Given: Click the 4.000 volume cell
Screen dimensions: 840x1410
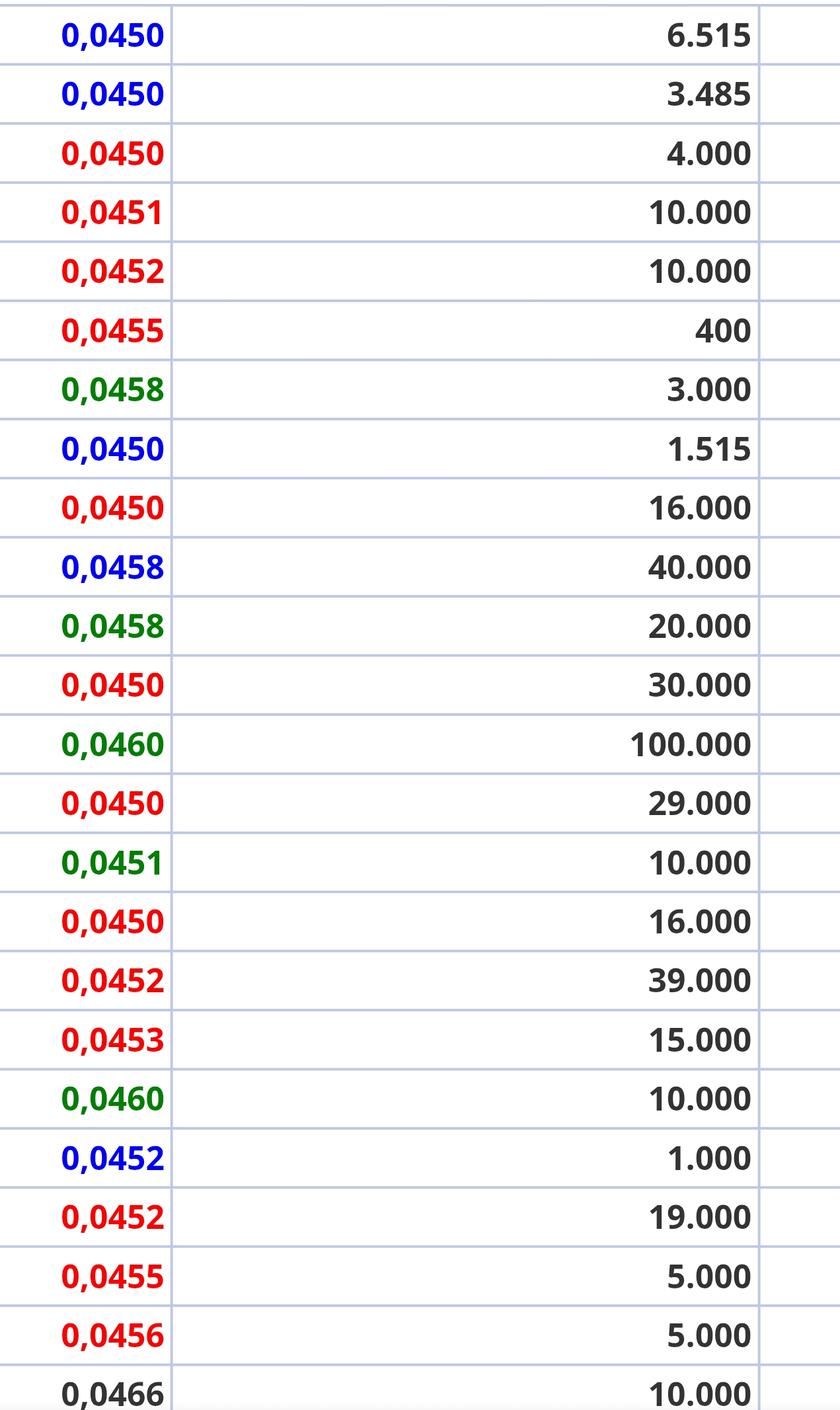Looking at the screenshot, I should (708, 154).
